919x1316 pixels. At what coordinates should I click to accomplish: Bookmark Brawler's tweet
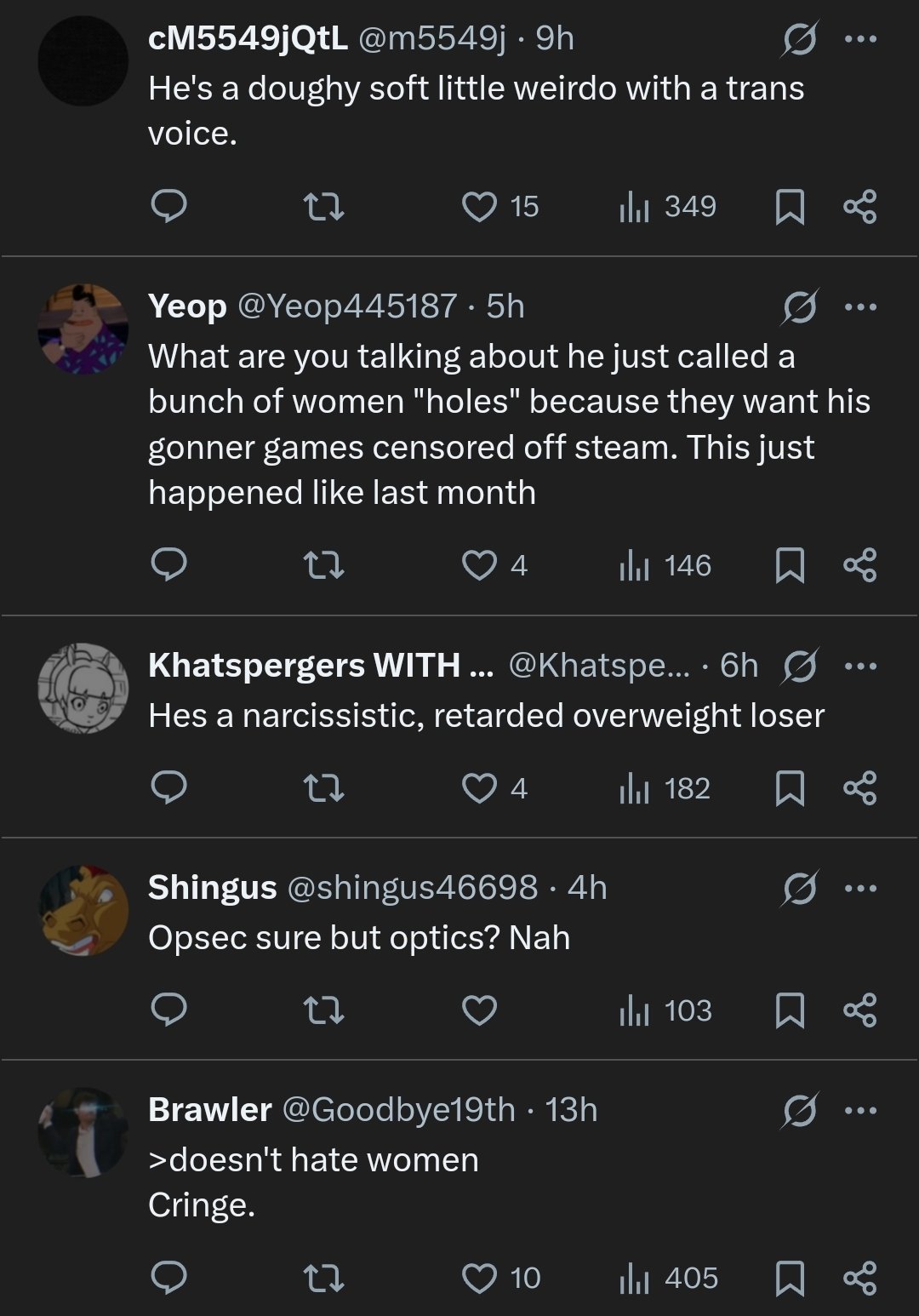point(790,1278)
